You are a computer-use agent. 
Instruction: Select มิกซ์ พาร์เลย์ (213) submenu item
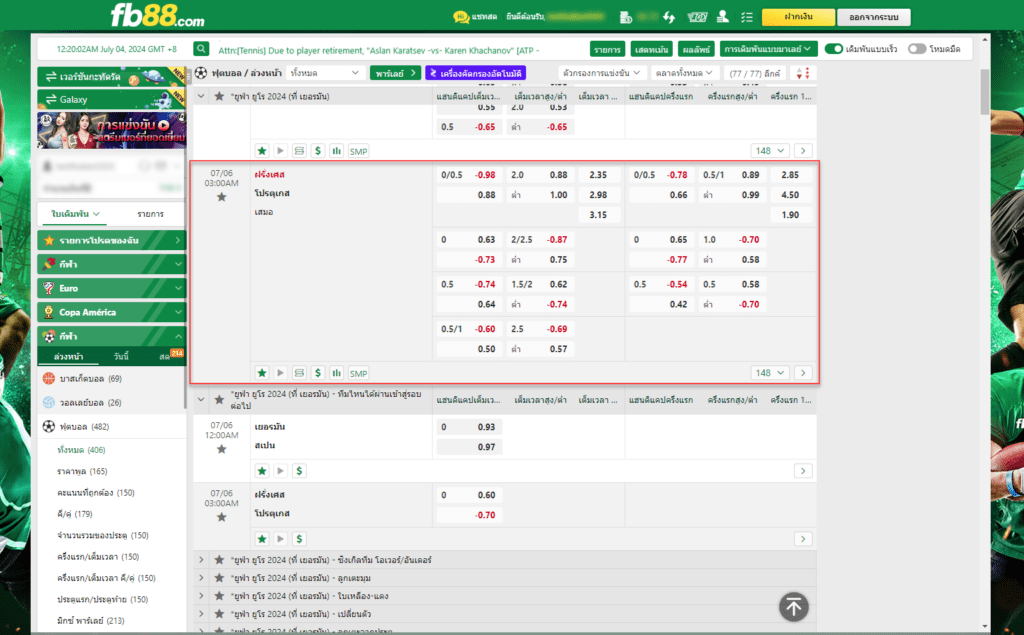point(91,621)
